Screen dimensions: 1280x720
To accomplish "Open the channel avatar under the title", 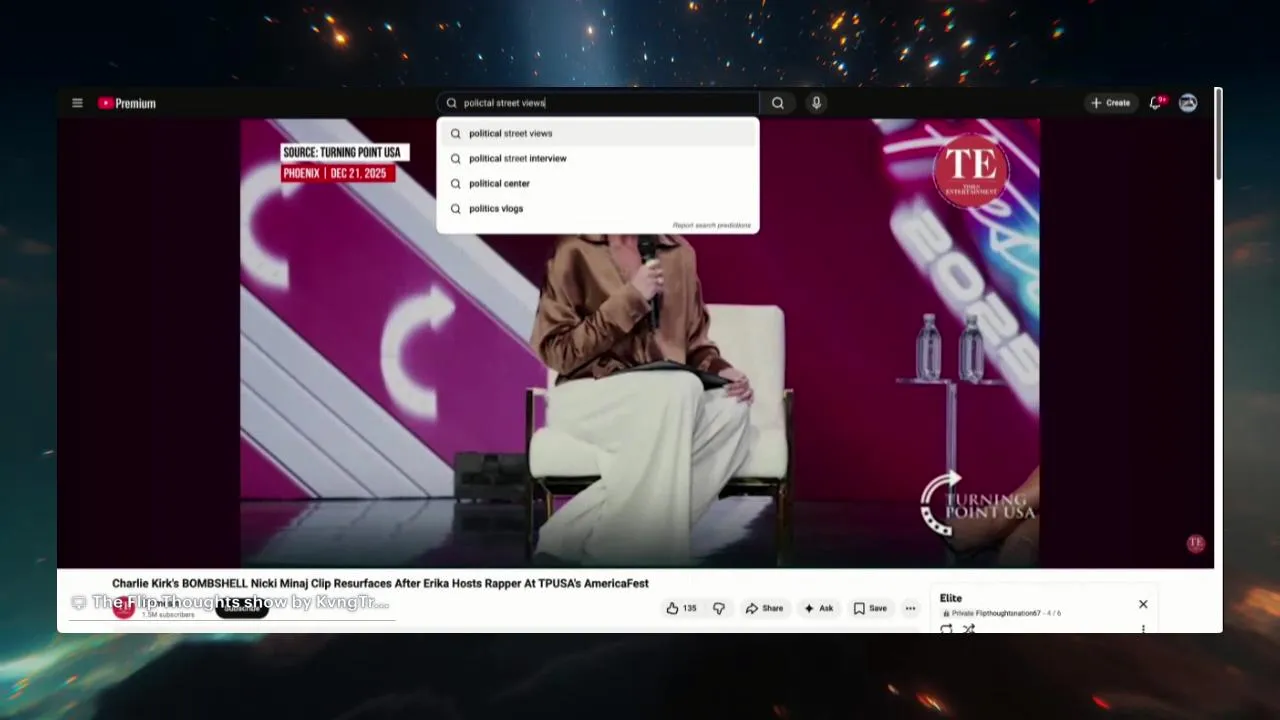I will (123, 608).
